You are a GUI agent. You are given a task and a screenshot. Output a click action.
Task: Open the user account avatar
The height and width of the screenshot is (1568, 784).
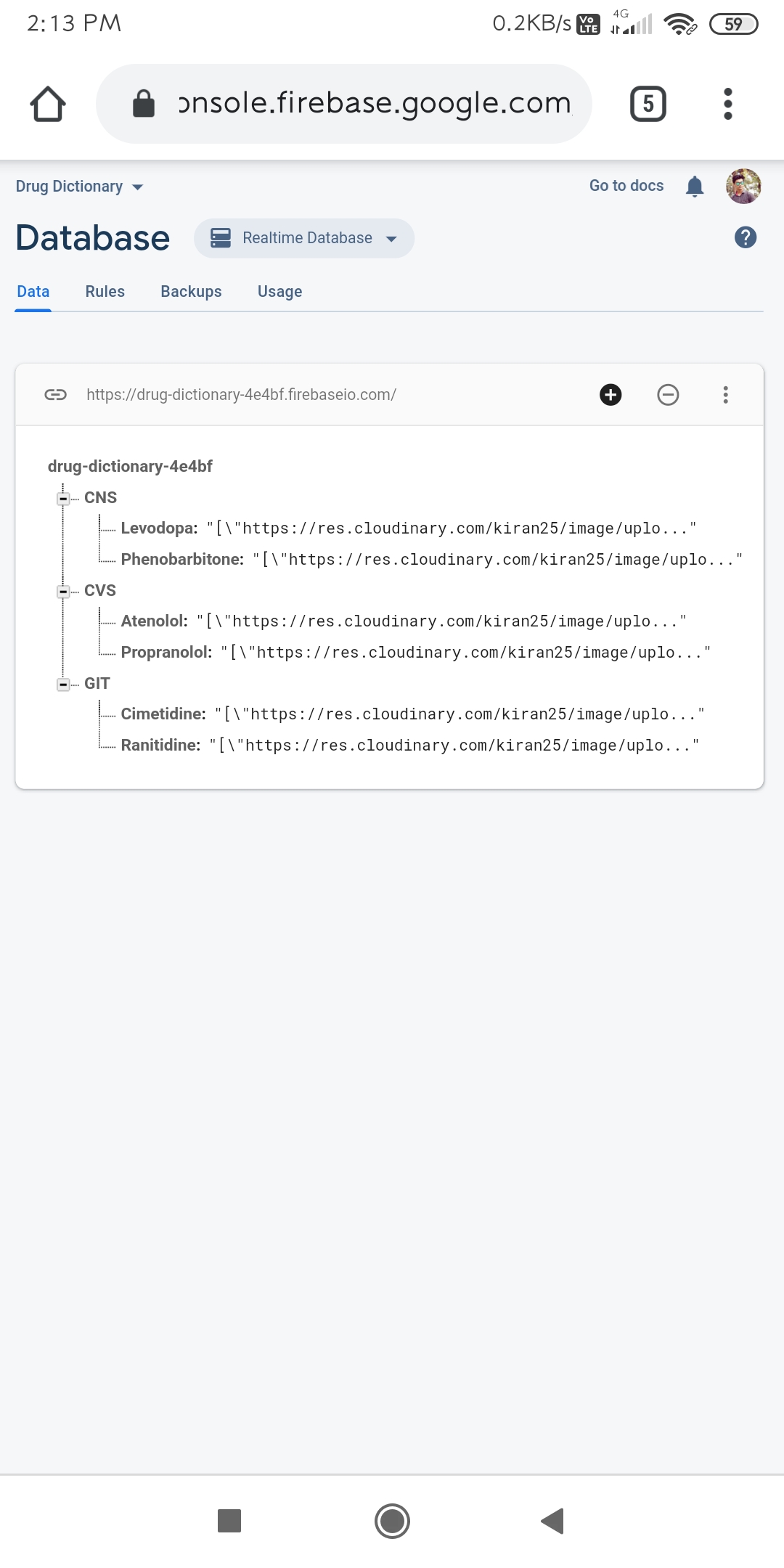tap(743, 187)
